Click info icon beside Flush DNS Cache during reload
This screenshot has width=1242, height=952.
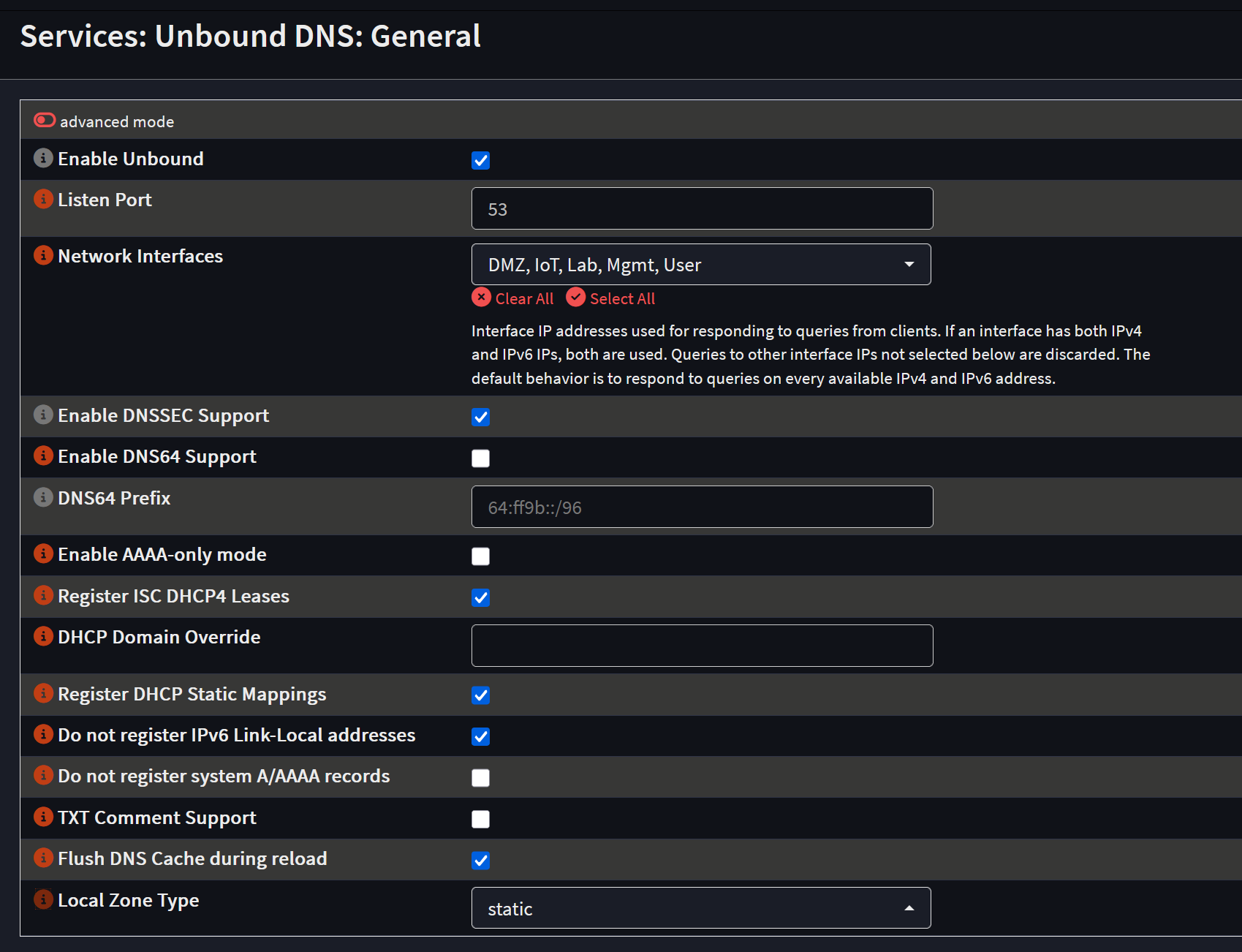(x=43, y=858)
